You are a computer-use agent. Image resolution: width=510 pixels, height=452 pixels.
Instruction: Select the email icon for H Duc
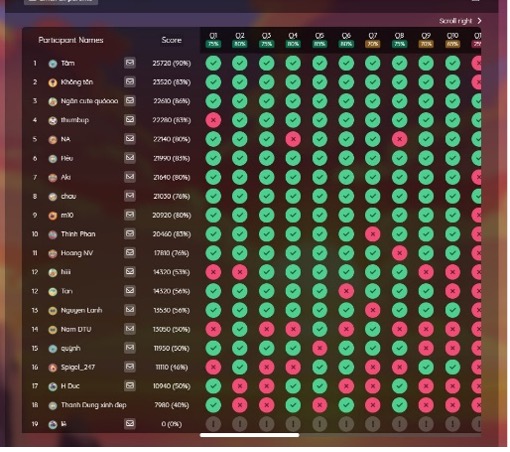[130, 386]
